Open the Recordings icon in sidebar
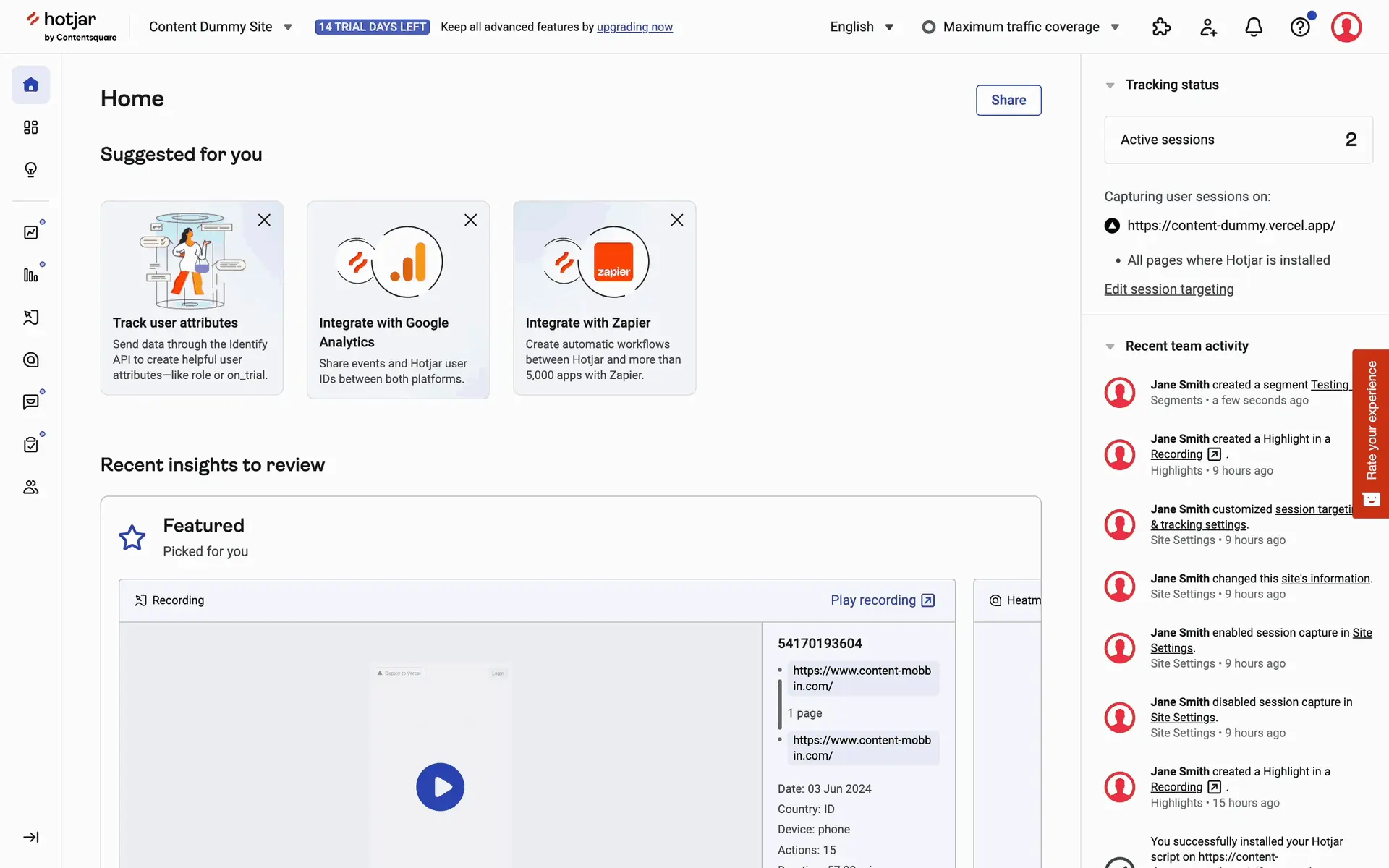Image resolution: width=1389 pixels, height=868 pixels. pos(30,318)
